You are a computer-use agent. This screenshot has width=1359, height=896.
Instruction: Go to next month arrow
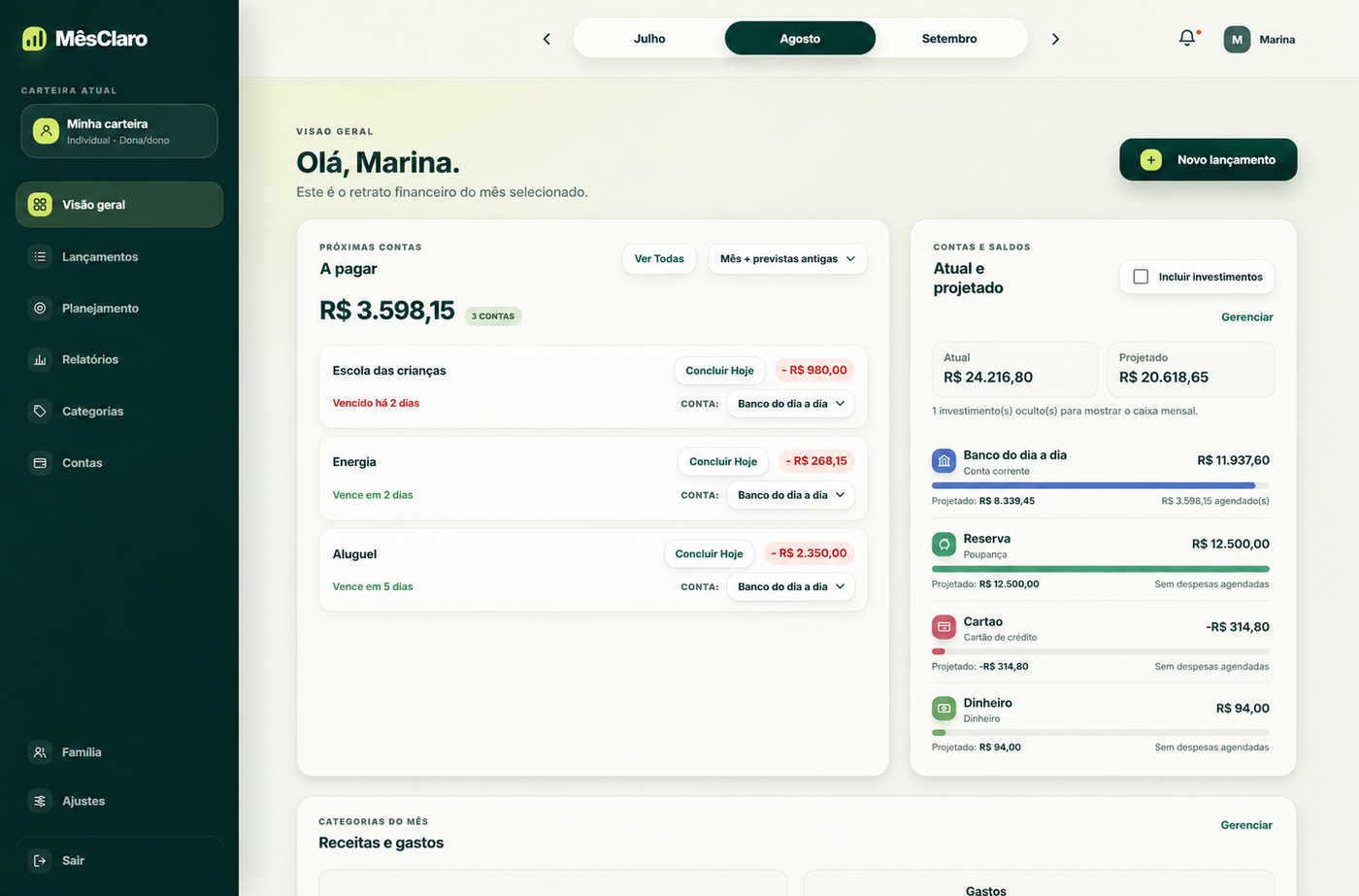(1055, 39)
